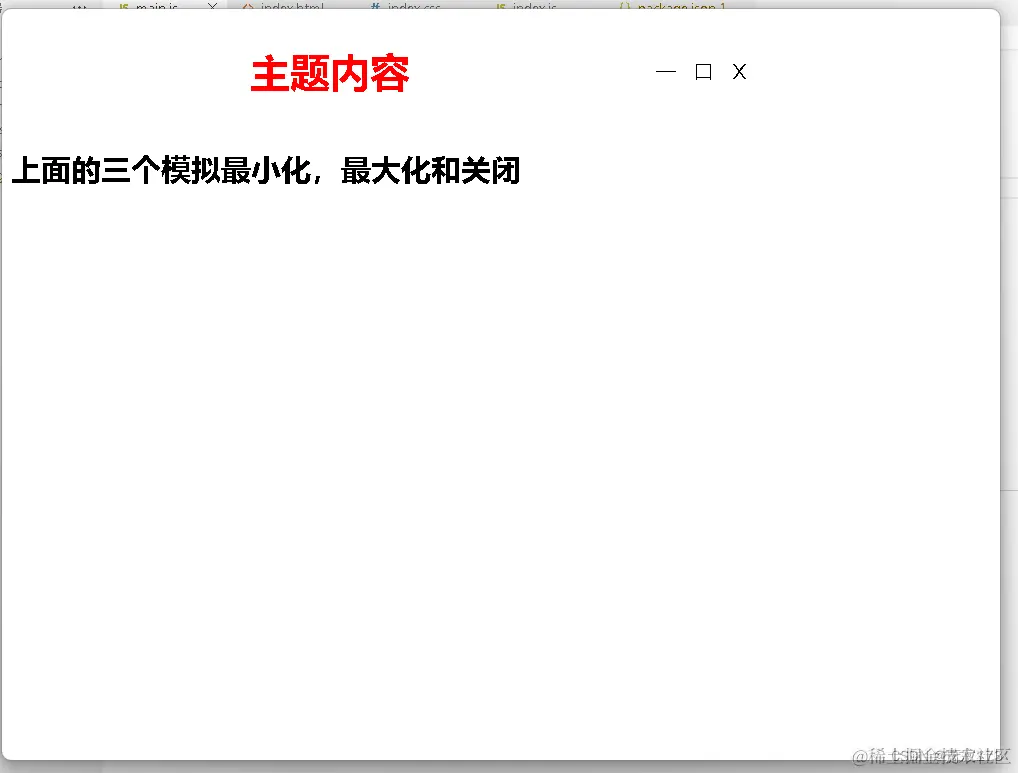The image size is (1018, 773).
Task: Click inside the blank window content area
Action: coord(500,450)
